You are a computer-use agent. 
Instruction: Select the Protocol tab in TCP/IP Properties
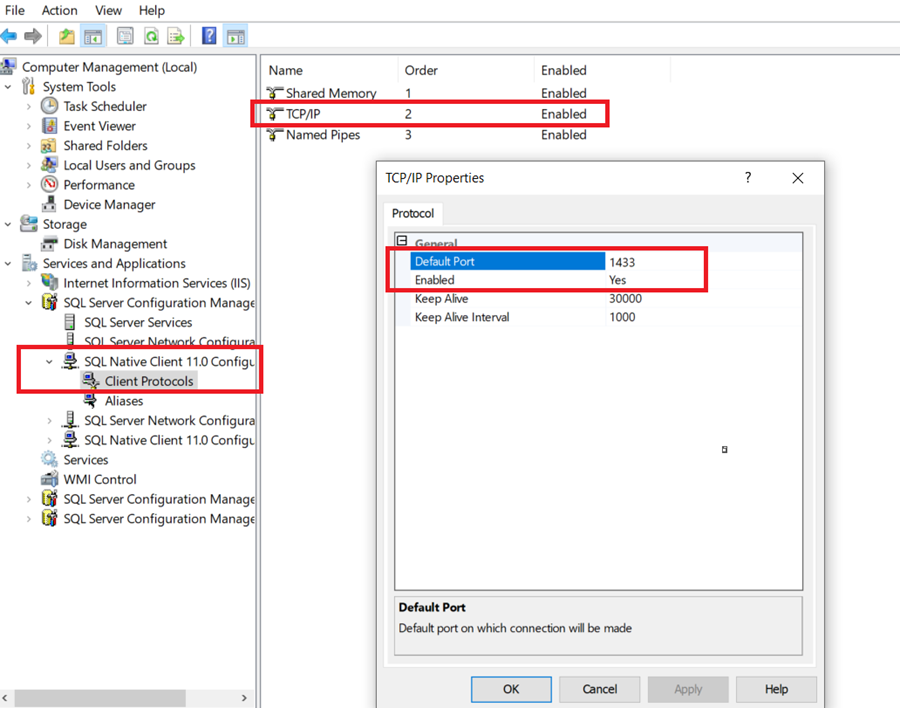pyautogui.click(x=413, y=213)
